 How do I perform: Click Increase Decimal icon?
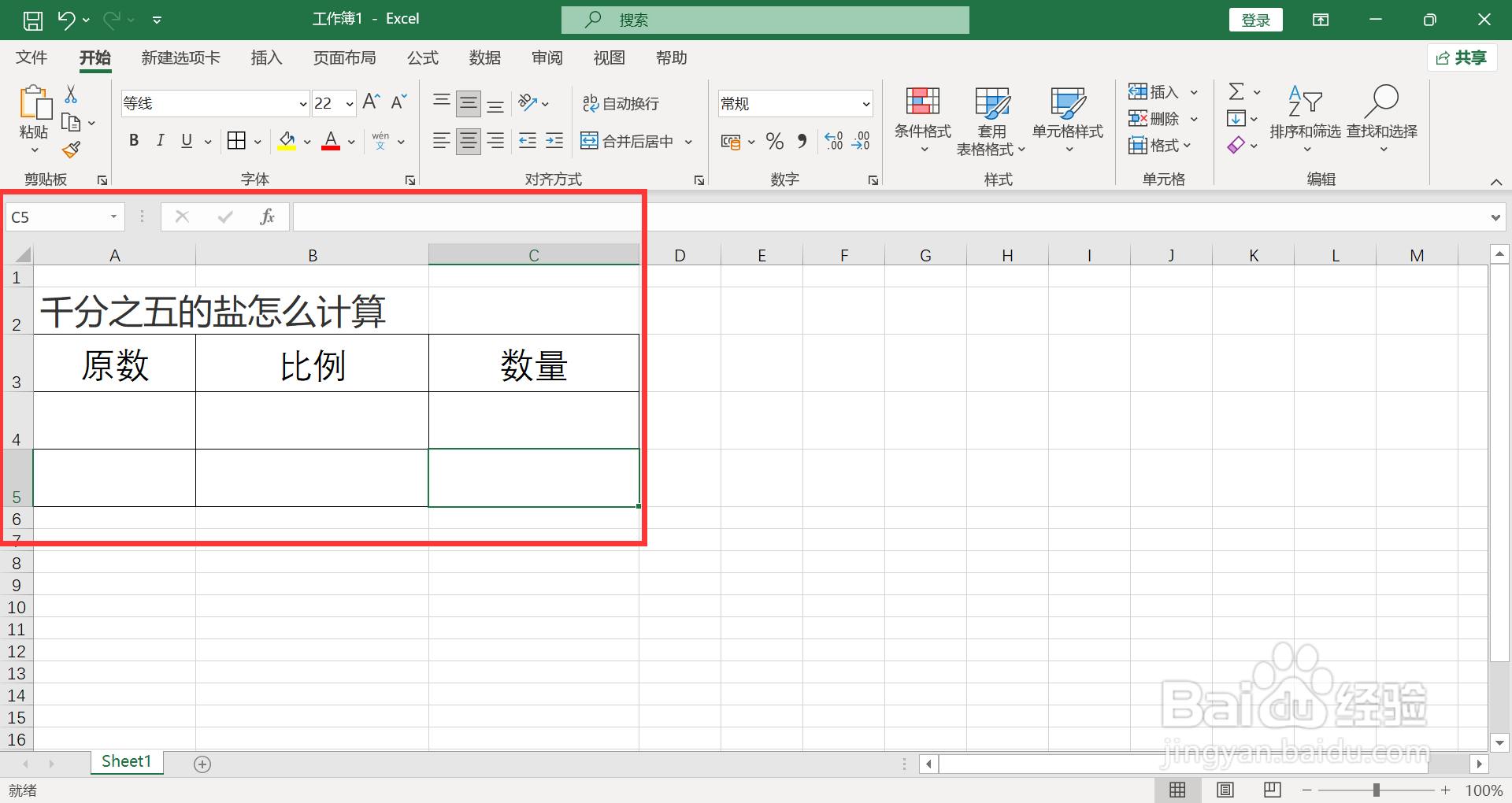[834, 142]
